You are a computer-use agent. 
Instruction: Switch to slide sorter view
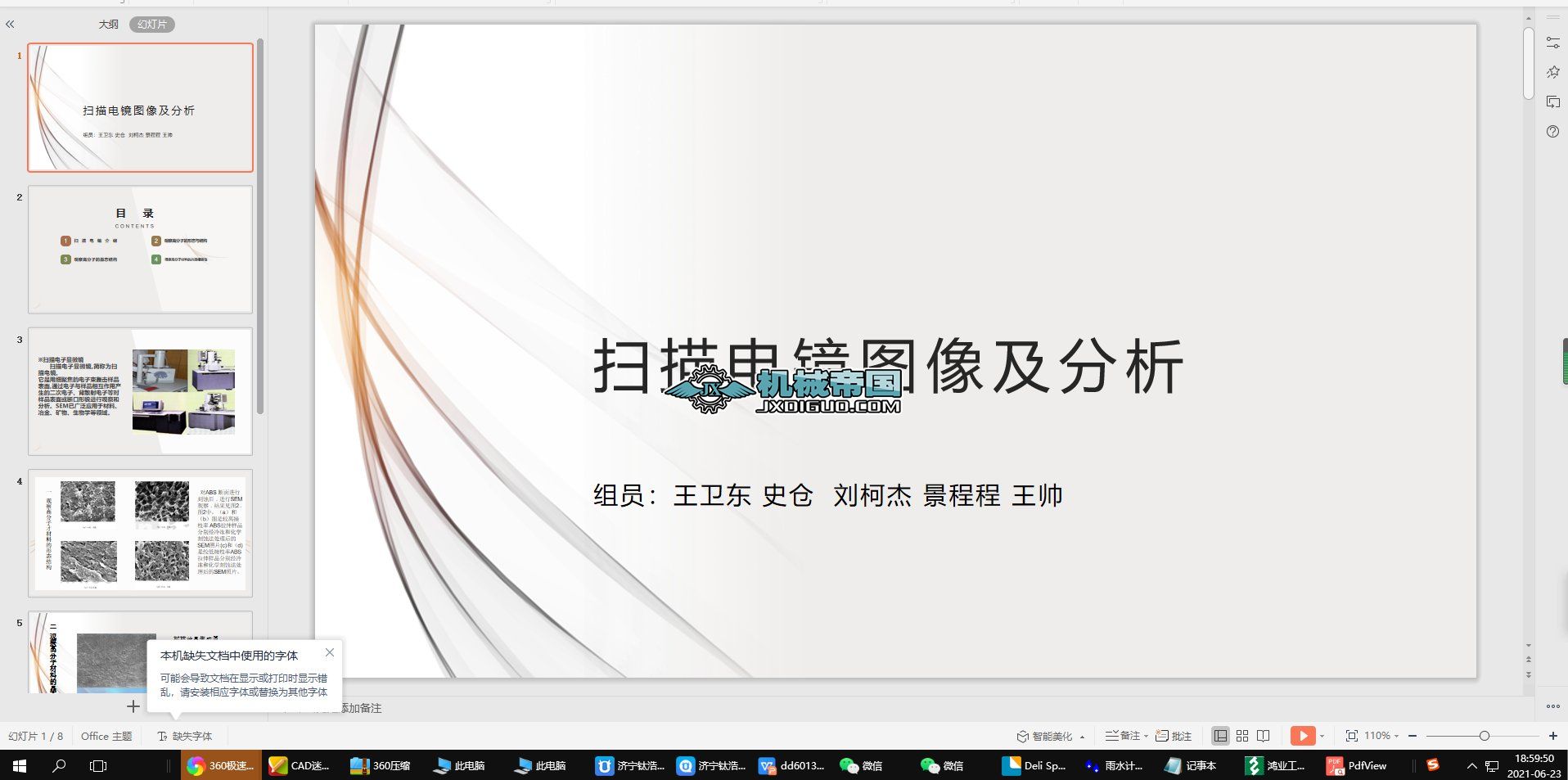[1242, 736]
